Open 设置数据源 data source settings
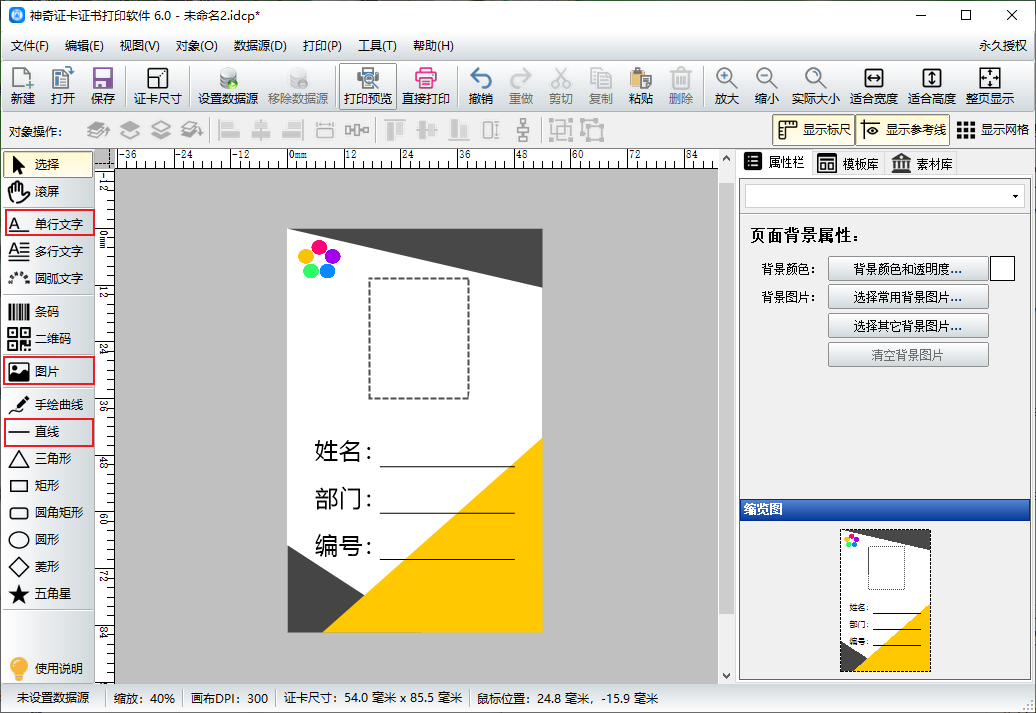This screenshot has height=713, width=1036. point(228,86)
